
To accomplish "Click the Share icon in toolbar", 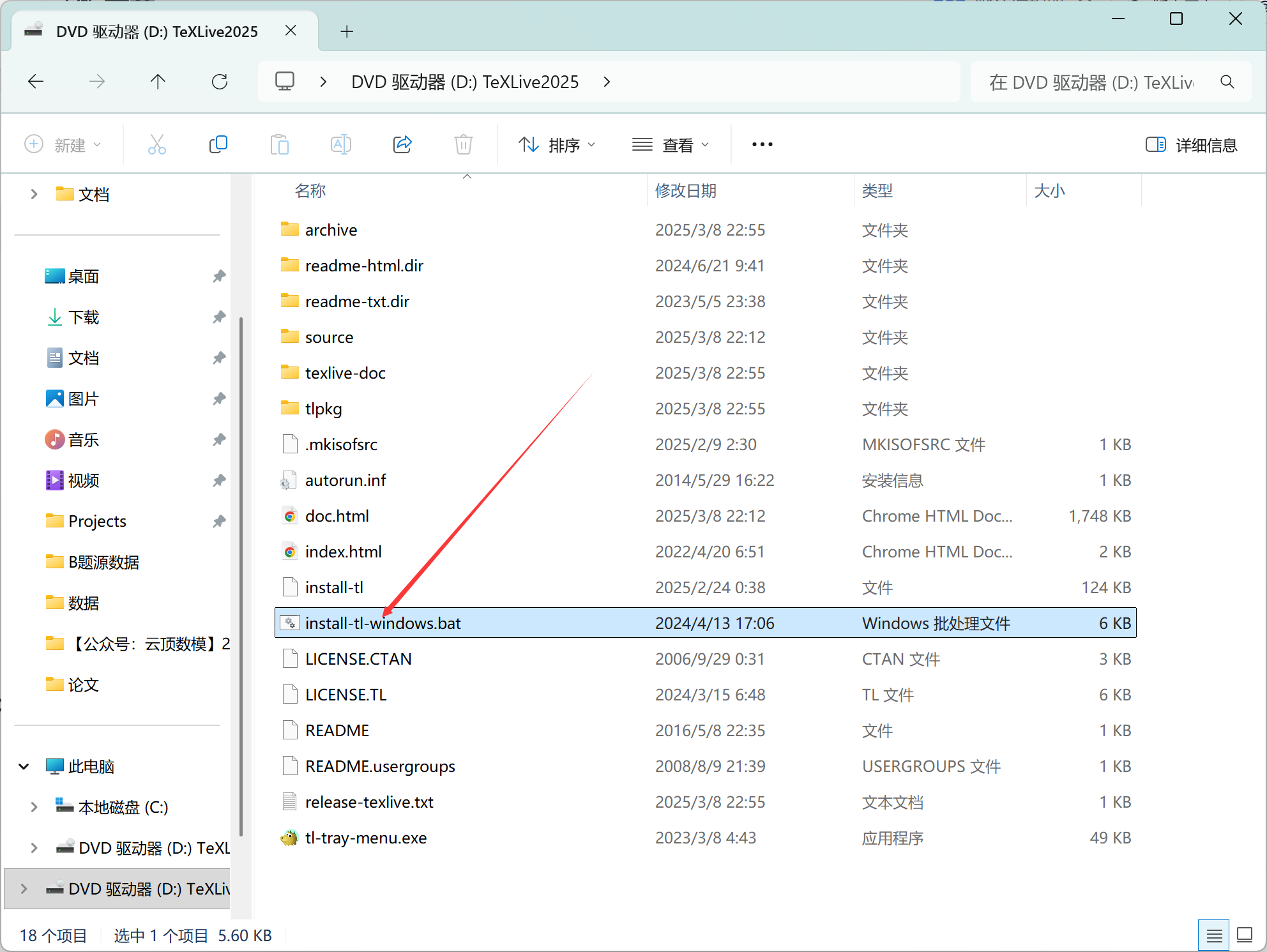I will (402, 145).
